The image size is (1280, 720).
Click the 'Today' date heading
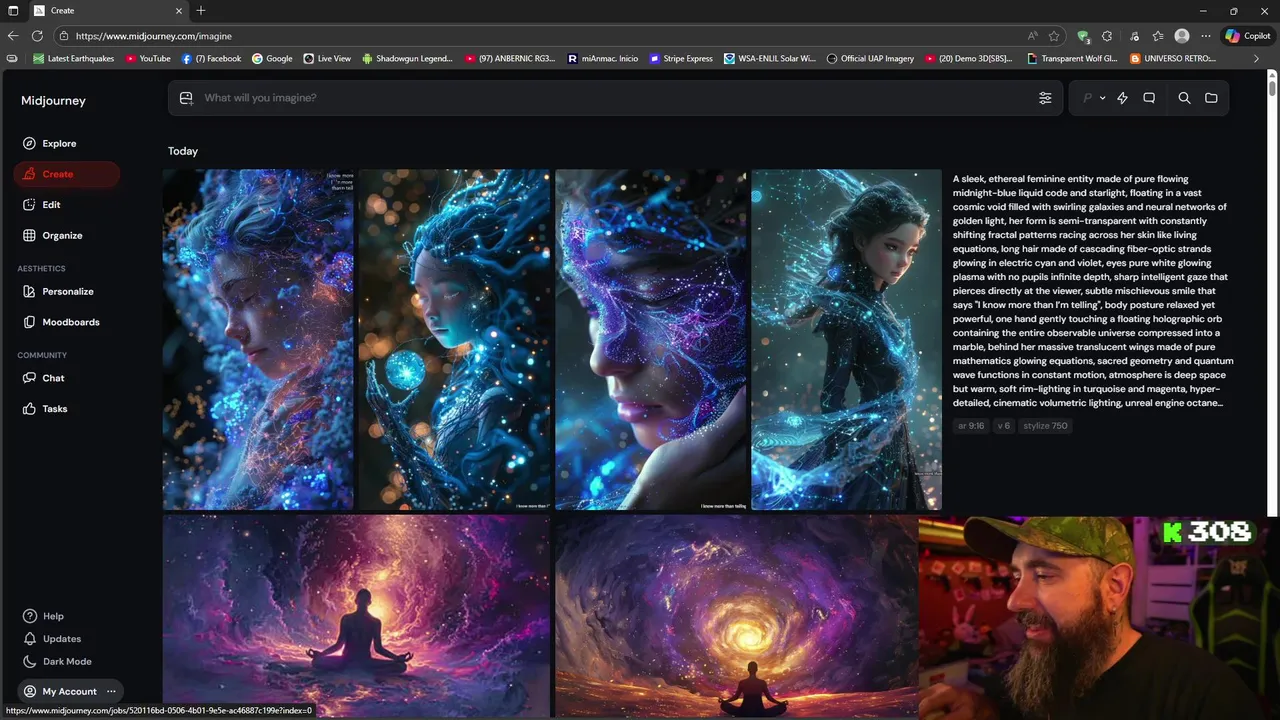[183, 151]
